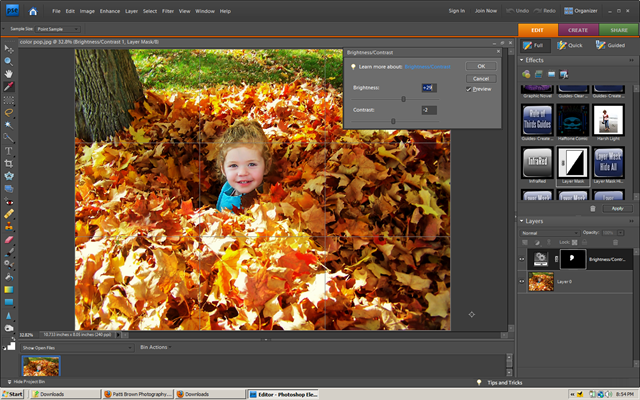The height and width of the screenshot is (400, 640).
Task: Click the Effects panel trash icon
Action: [593, 209]
